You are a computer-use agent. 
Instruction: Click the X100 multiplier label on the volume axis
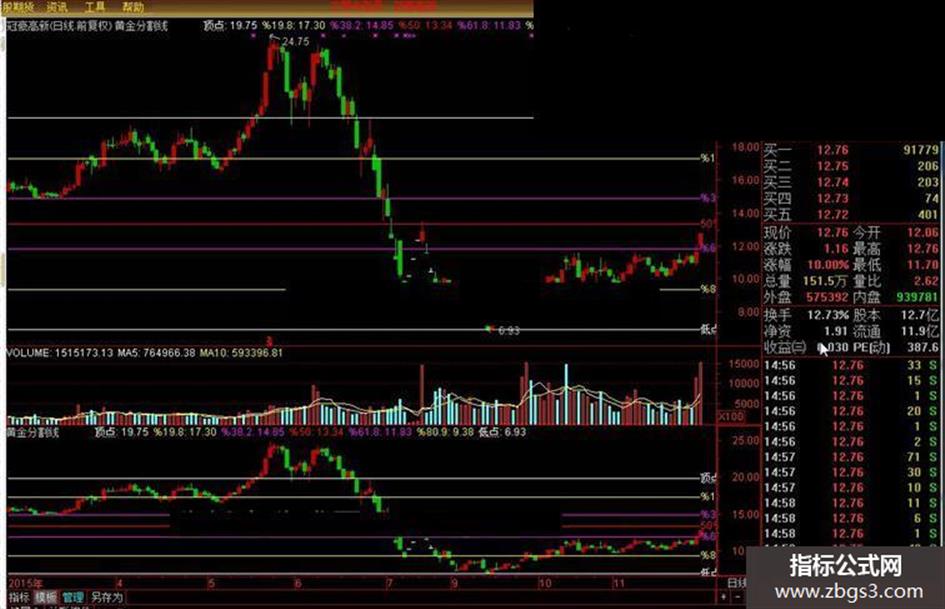click(x=731, y=417)
